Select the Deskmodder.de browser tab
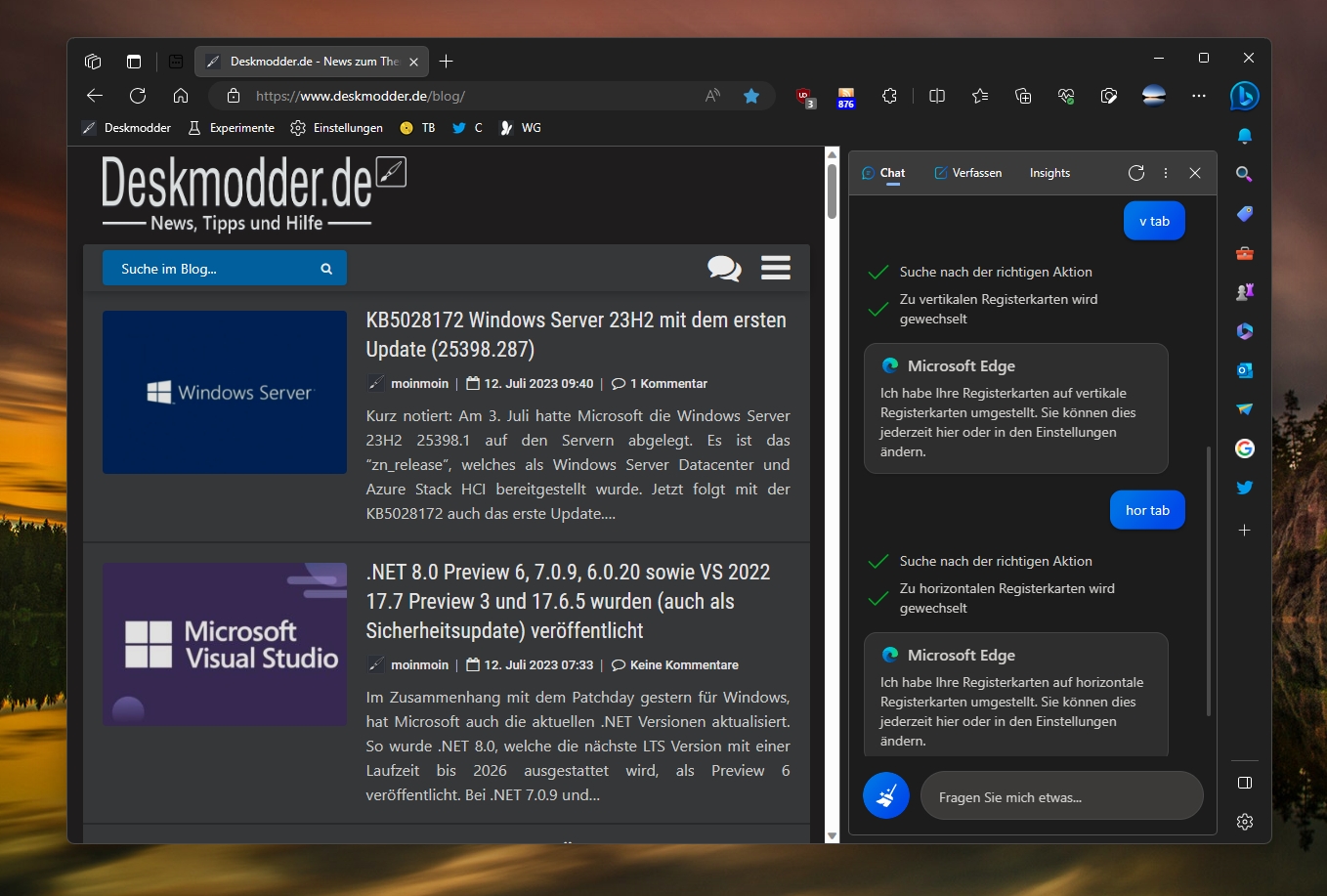Image resolution: width=1327 pixels, height=896 pixels. [313, 62]
